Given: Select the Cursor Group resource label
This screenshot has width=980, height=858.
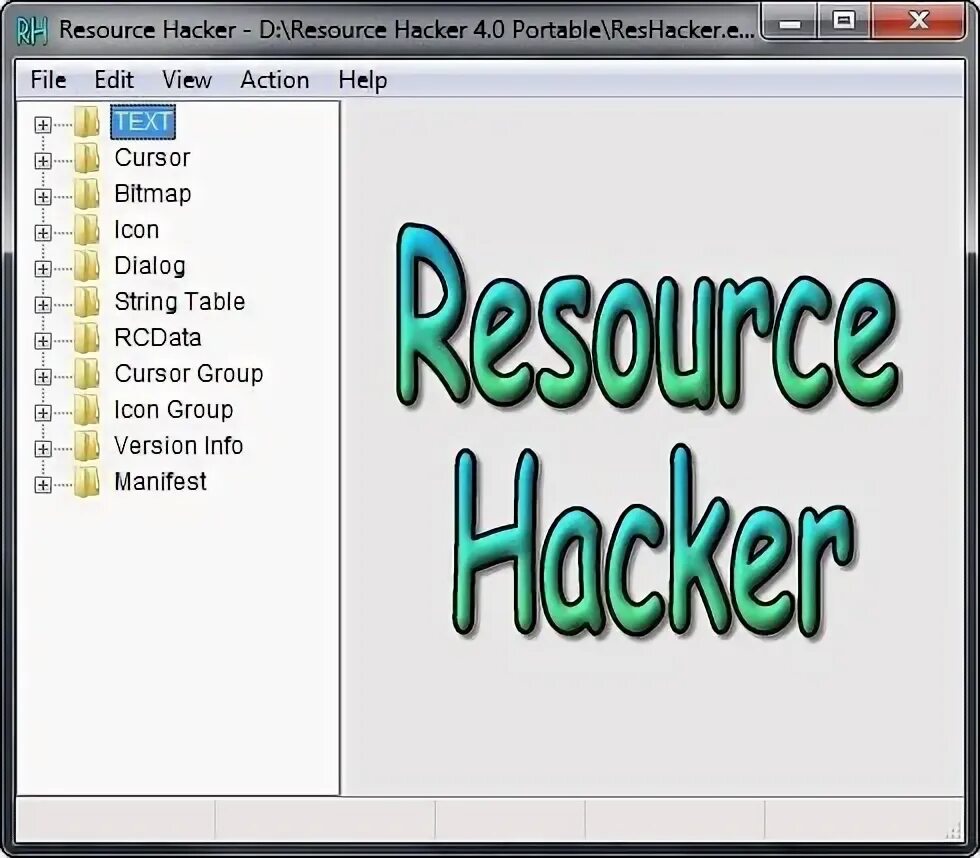Looking at the screenshot, I should pyautogui.click(x=189, y=374).
